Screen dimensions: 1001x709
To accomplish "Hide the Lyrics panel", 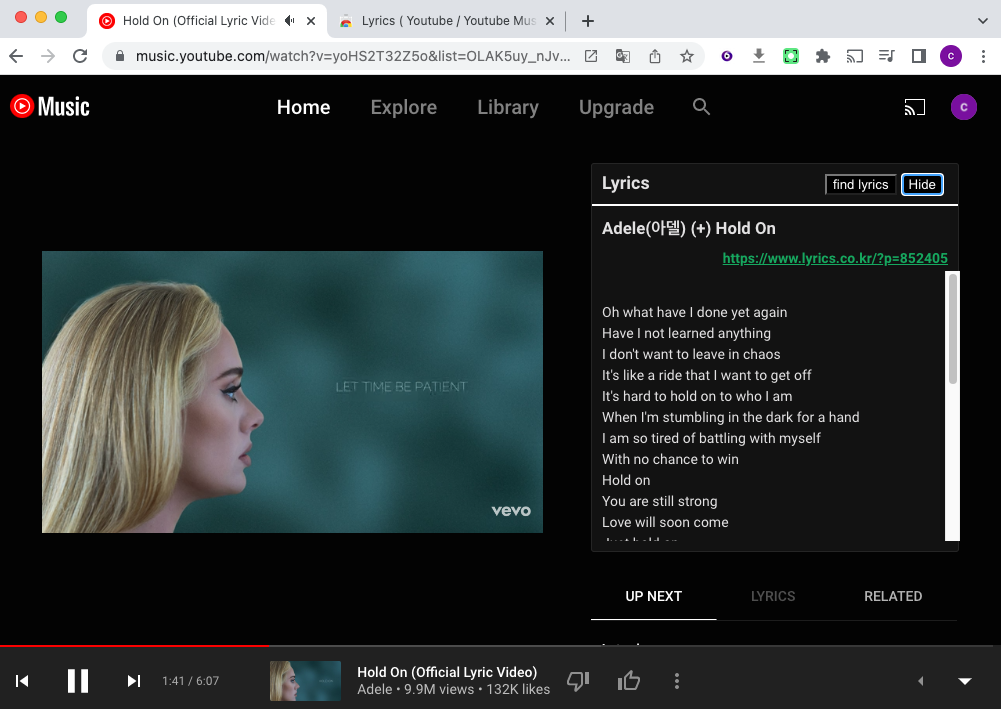I will [921, 184].
